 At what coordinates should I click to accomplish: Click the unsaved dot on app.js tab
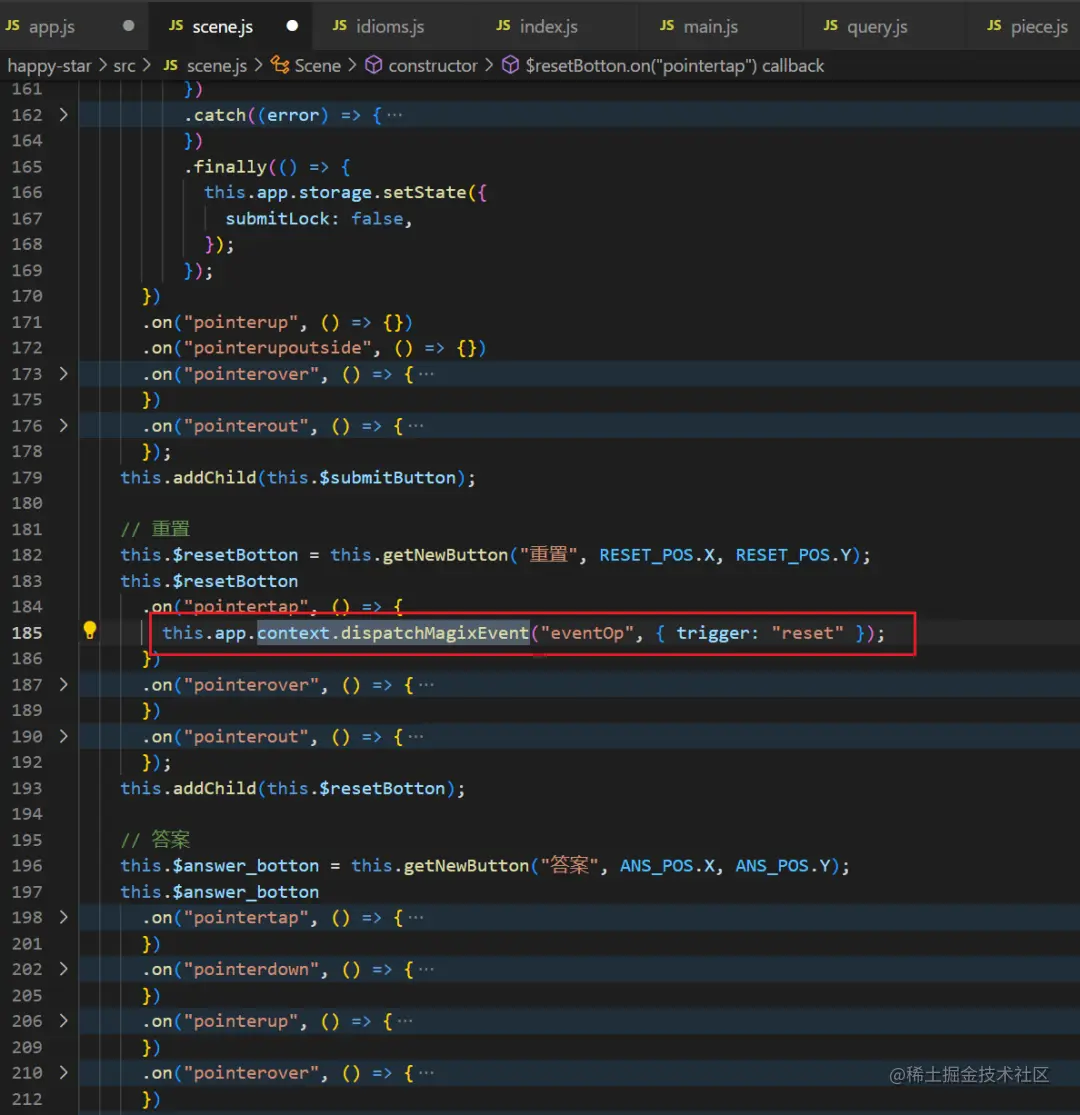click(x=128, y=26)
